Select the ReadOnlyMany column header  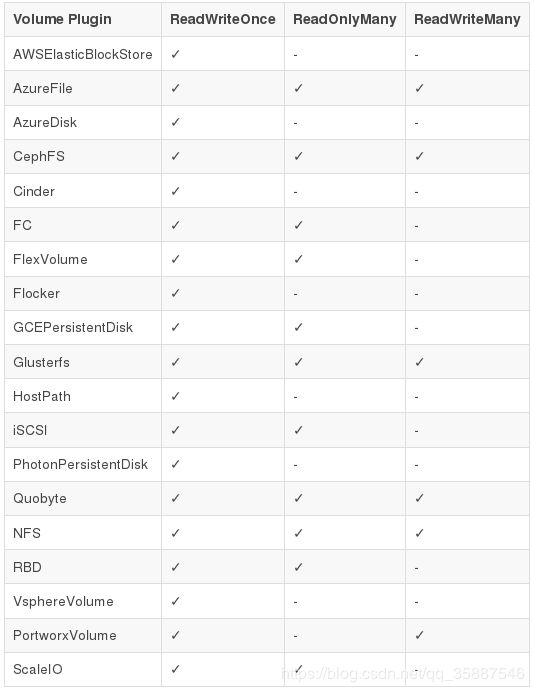pos(345,19)
